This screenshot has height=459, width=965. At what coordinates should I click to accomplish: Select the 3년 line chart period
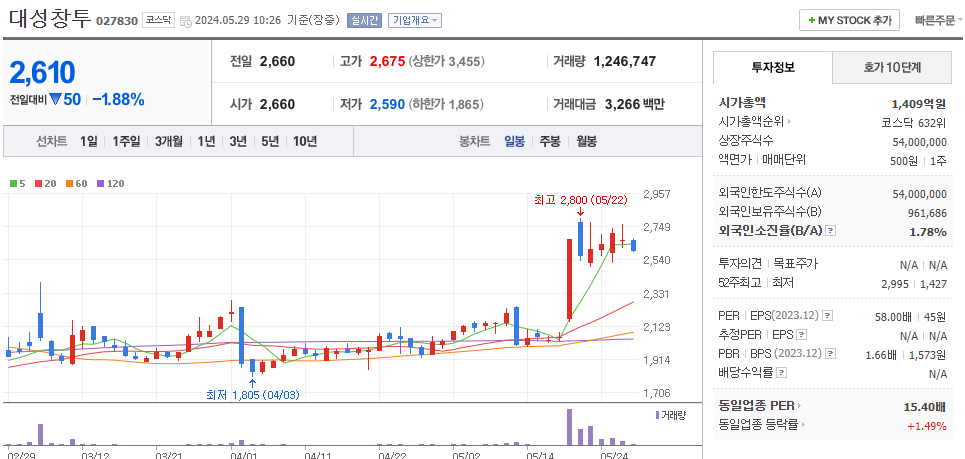coord(238,141)
